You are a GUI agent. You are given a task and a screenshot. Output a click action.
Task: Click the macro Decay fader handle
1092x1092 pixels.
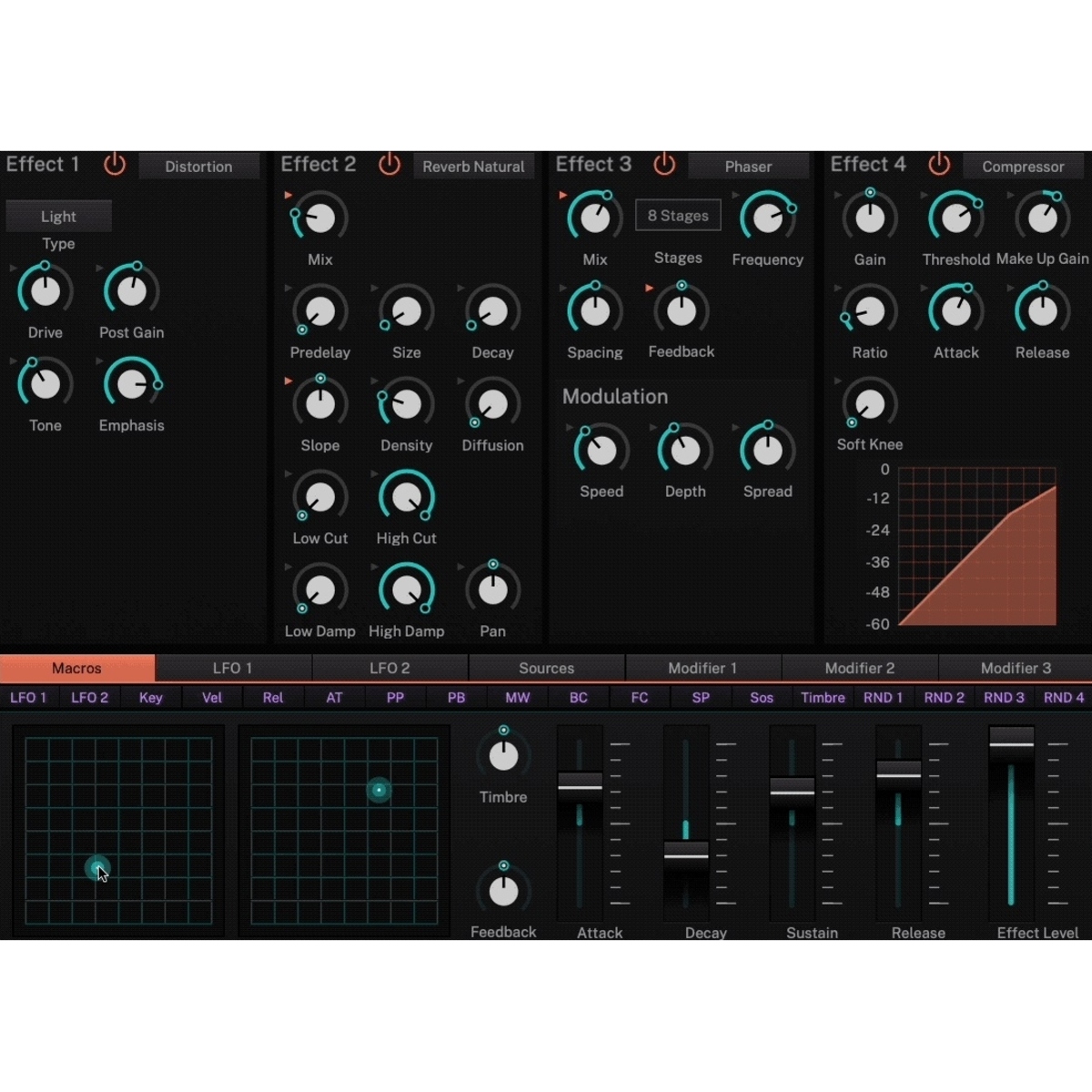[x=686, y=856]
